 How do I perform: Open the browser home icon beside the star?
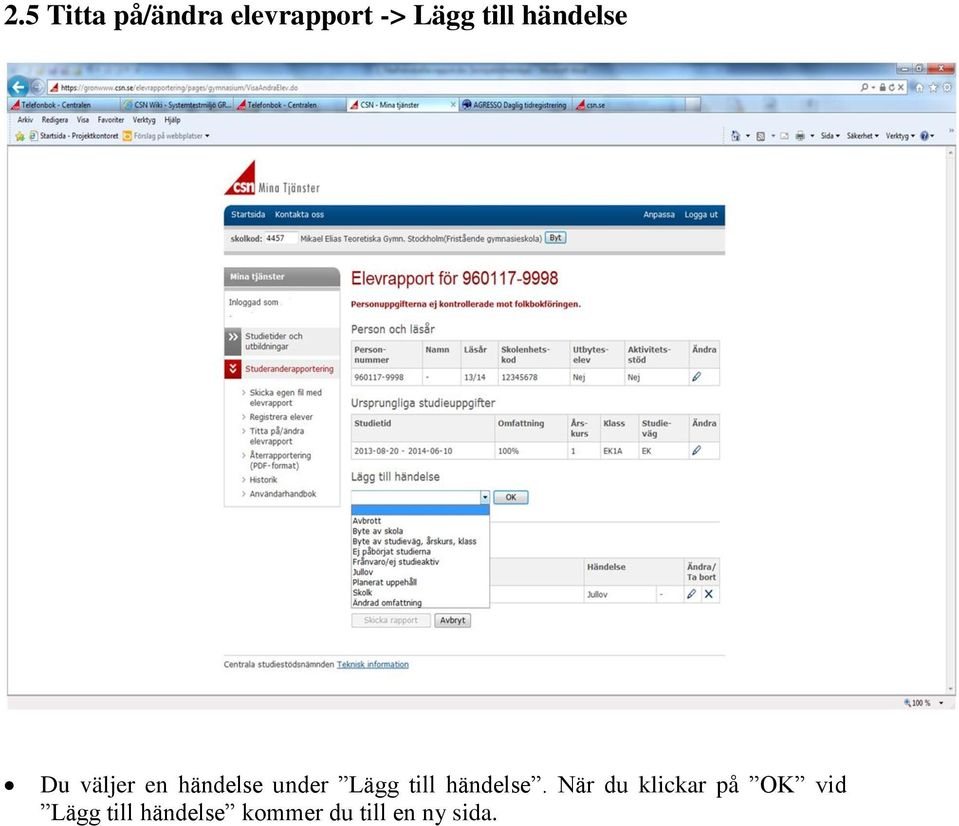pyautogui.click(x=919, y=87)
